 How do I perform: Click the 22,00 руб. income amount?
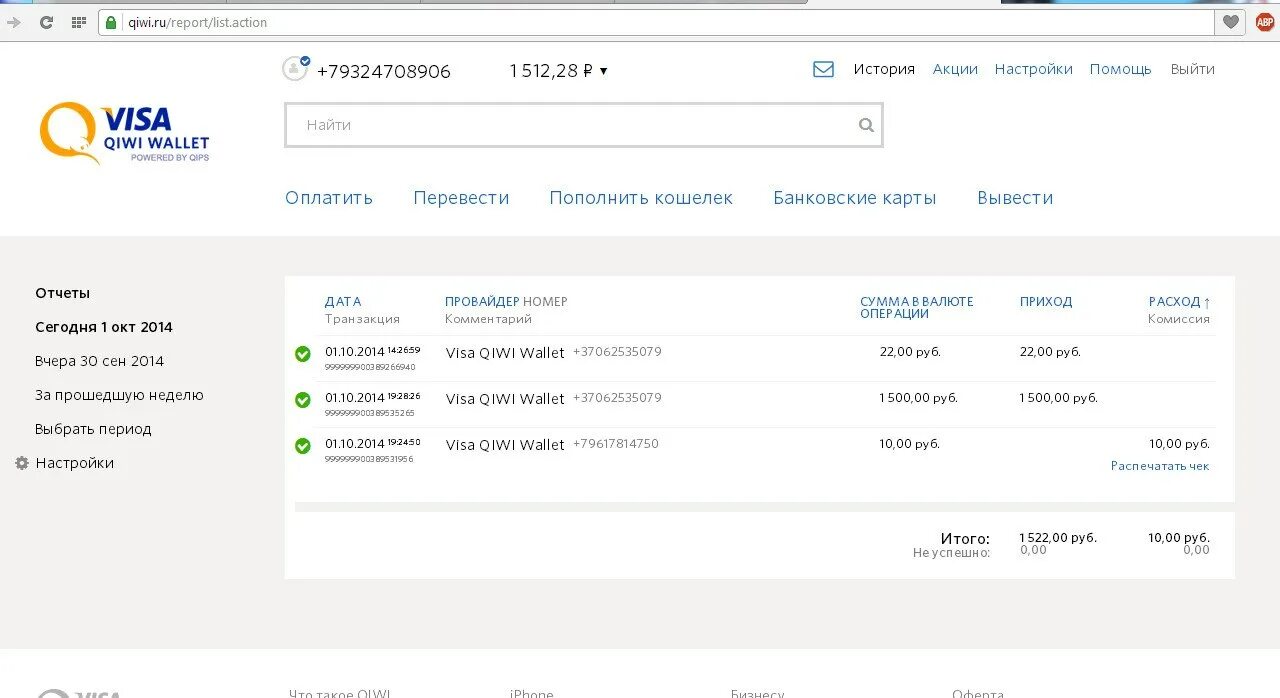[1050, 352]
